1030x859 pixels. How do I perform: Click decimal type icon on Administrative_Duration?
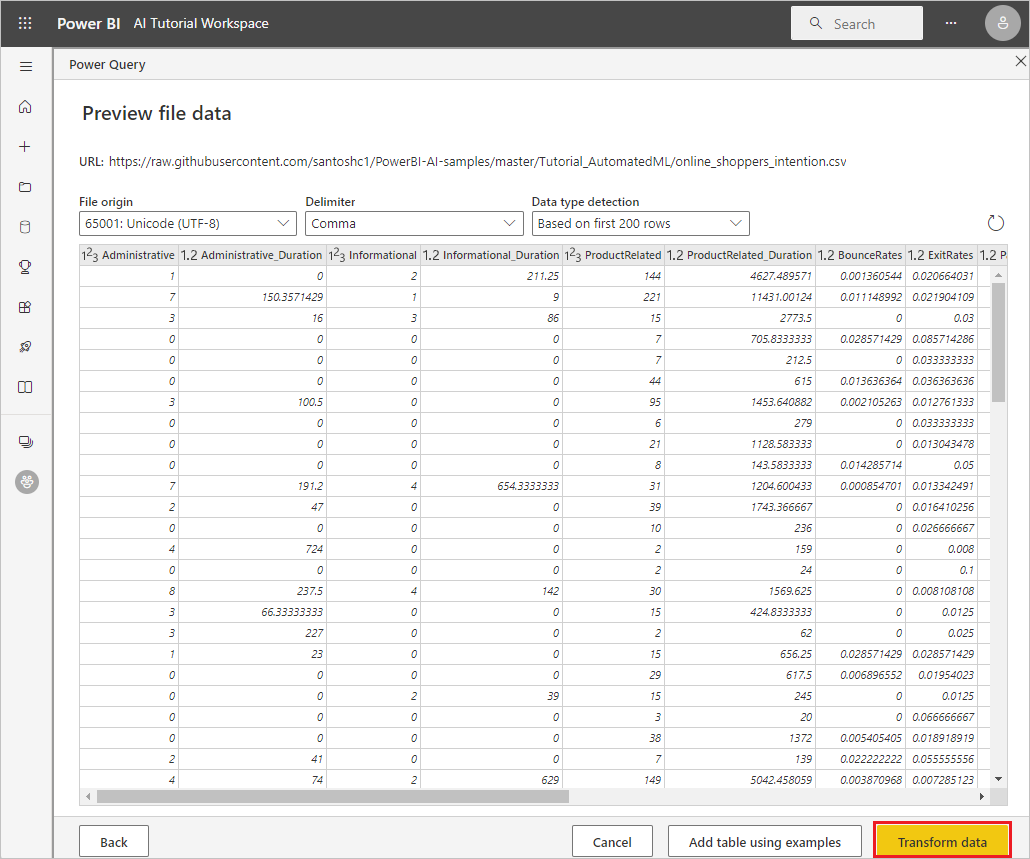[189, 255]
